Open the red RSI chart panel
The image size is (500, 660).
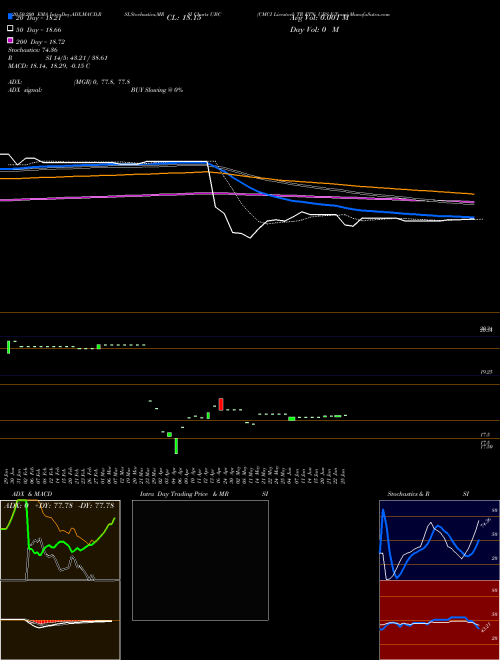pos(439,620)
